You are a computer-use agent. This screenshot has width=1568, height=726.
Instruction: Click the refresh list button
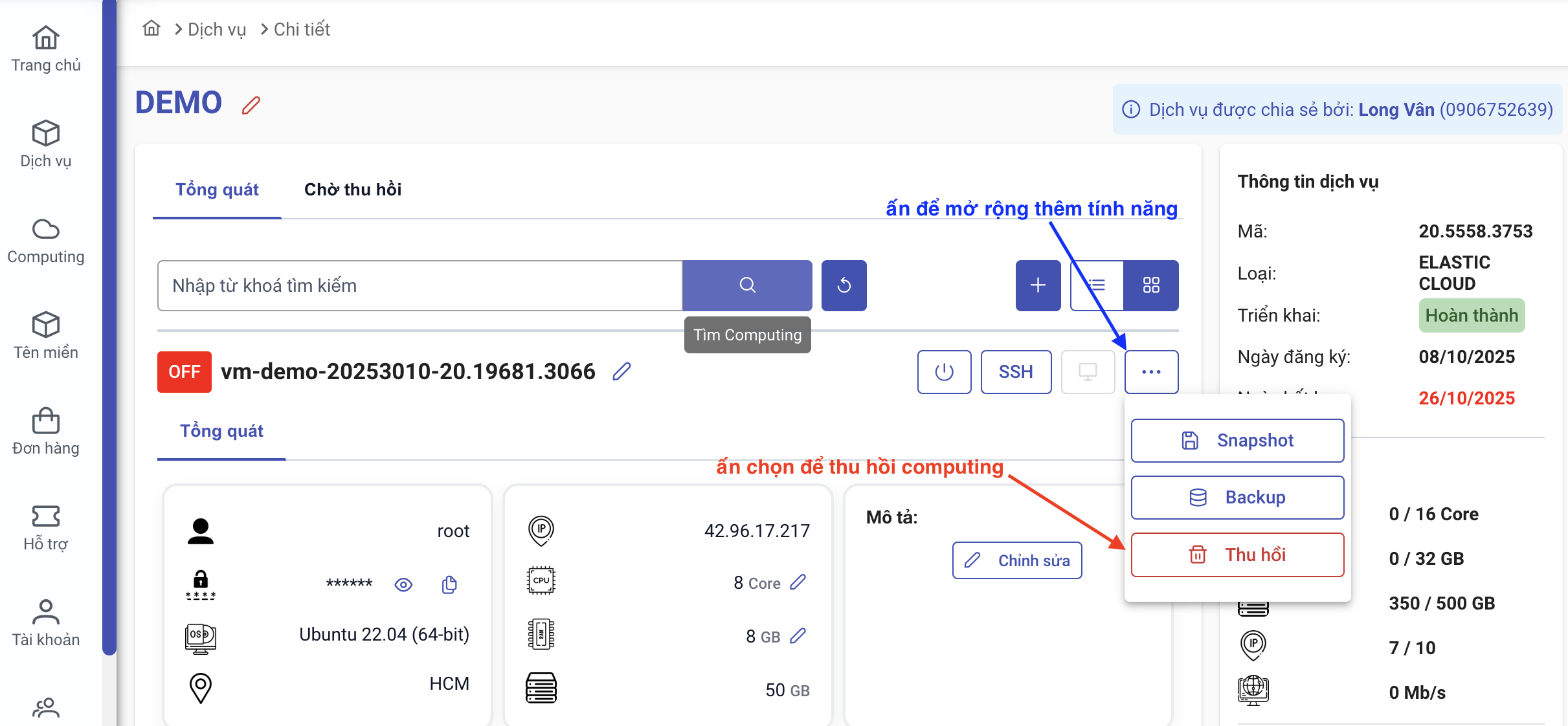(844, 285)
